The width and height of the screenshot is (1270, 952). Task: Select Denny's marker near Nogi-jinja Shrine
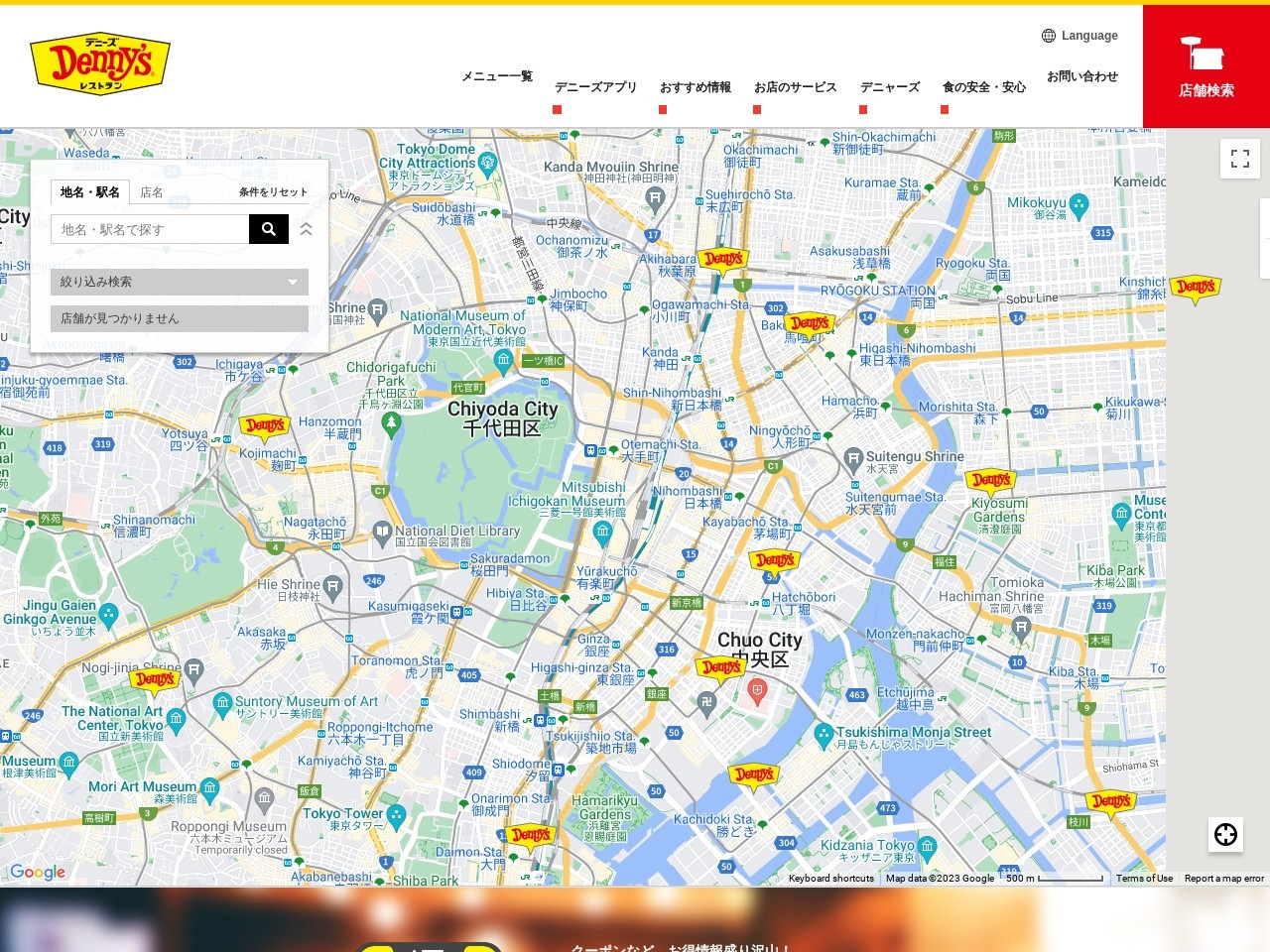tap(155, 681)
